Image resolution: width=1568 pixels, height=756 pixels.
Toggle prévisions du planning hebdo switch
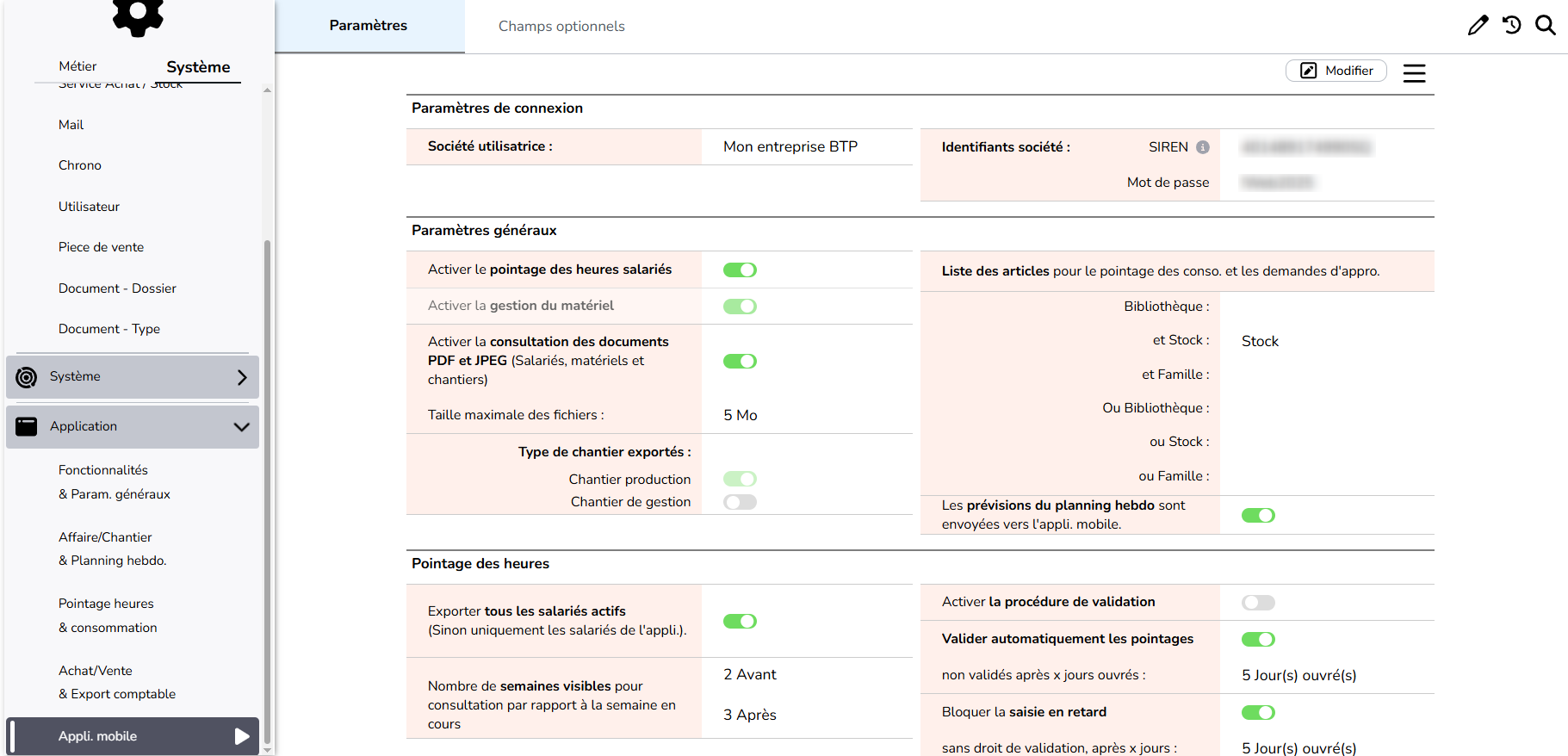(1258, 516)
